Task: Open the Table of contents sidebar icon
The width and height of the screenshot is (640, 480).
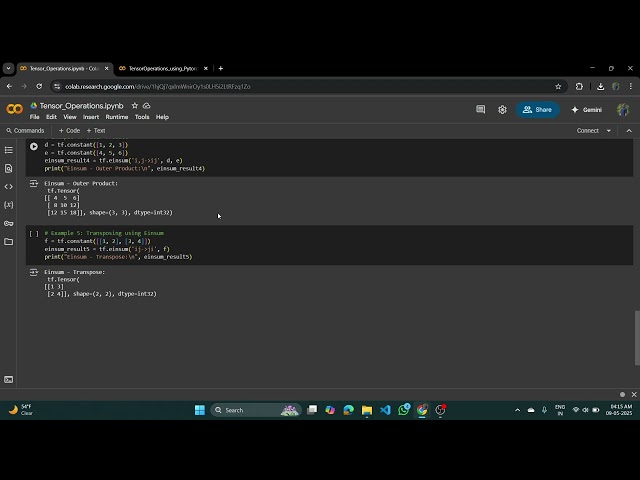Action: point(9,150)
